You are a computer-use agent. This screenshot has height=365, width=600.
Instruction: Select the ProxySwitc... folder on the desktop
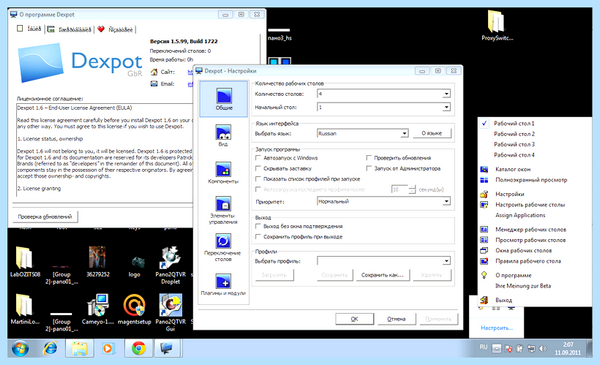(497, 25)
